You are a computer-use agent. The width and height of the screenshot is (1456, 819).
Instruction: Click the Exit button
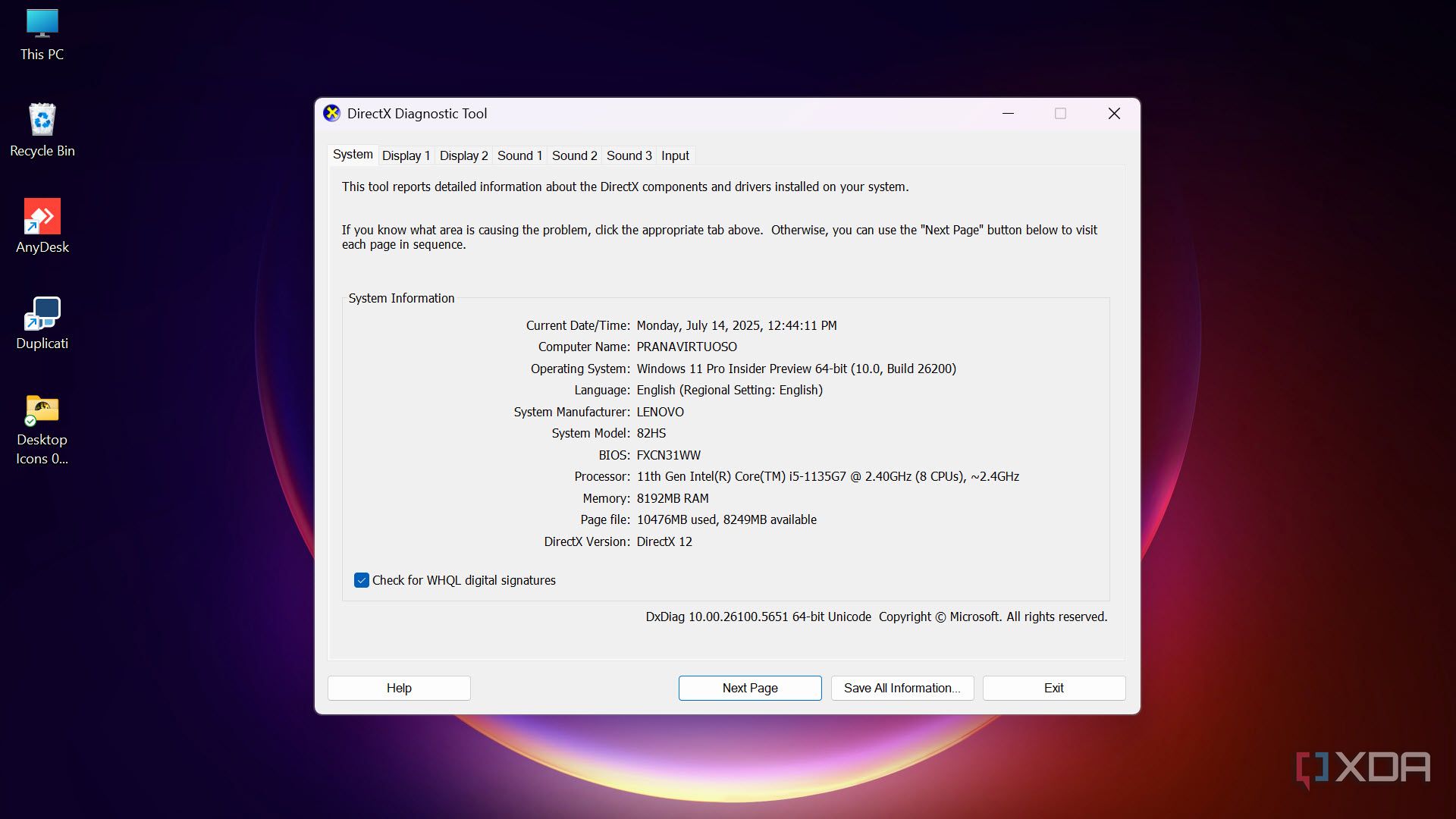coord(1054,688)
